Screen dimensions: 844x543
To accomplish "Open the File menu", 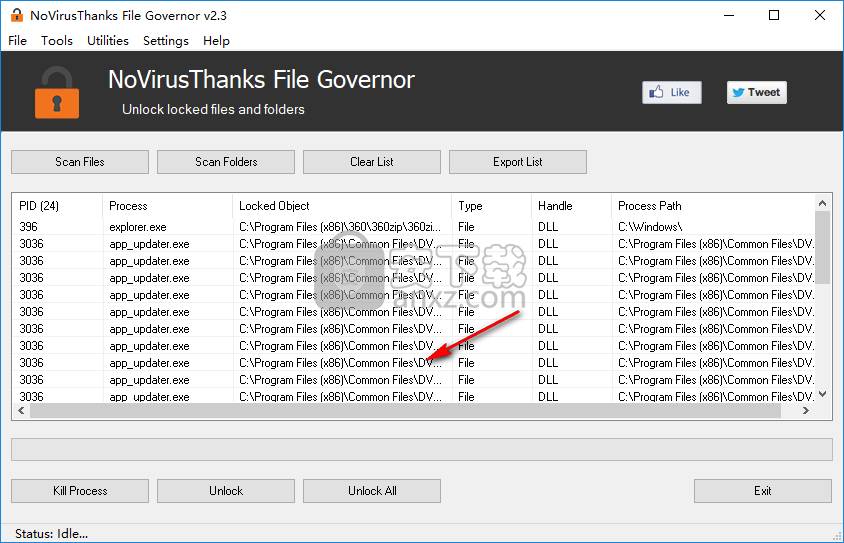I will coord(17,41).
